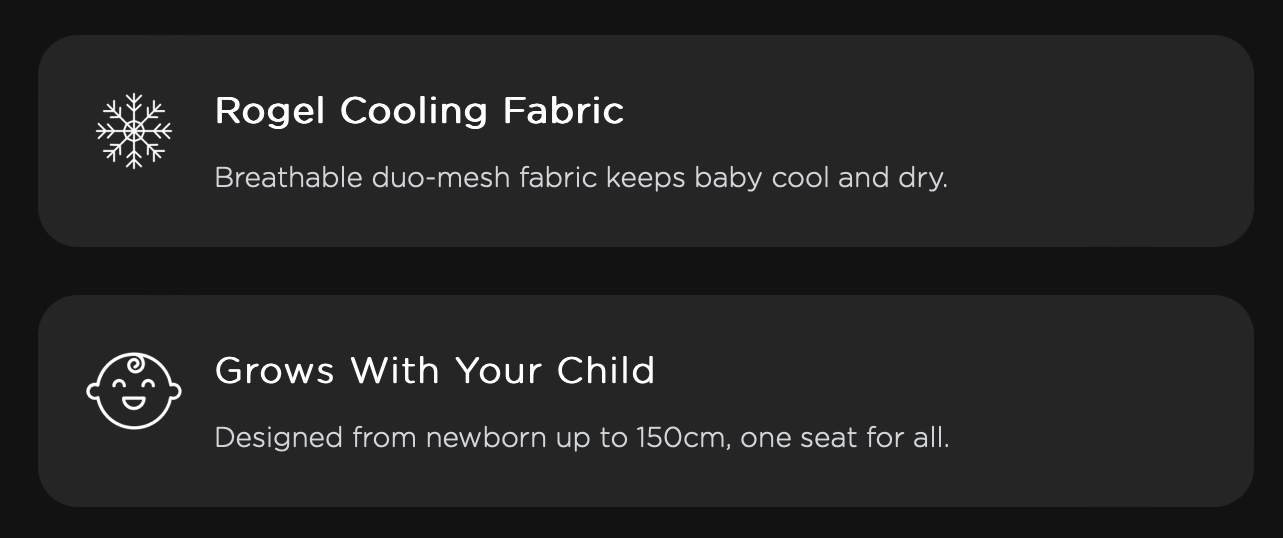Click the "Designed from newborn" description text

click(x=581, y=438)
